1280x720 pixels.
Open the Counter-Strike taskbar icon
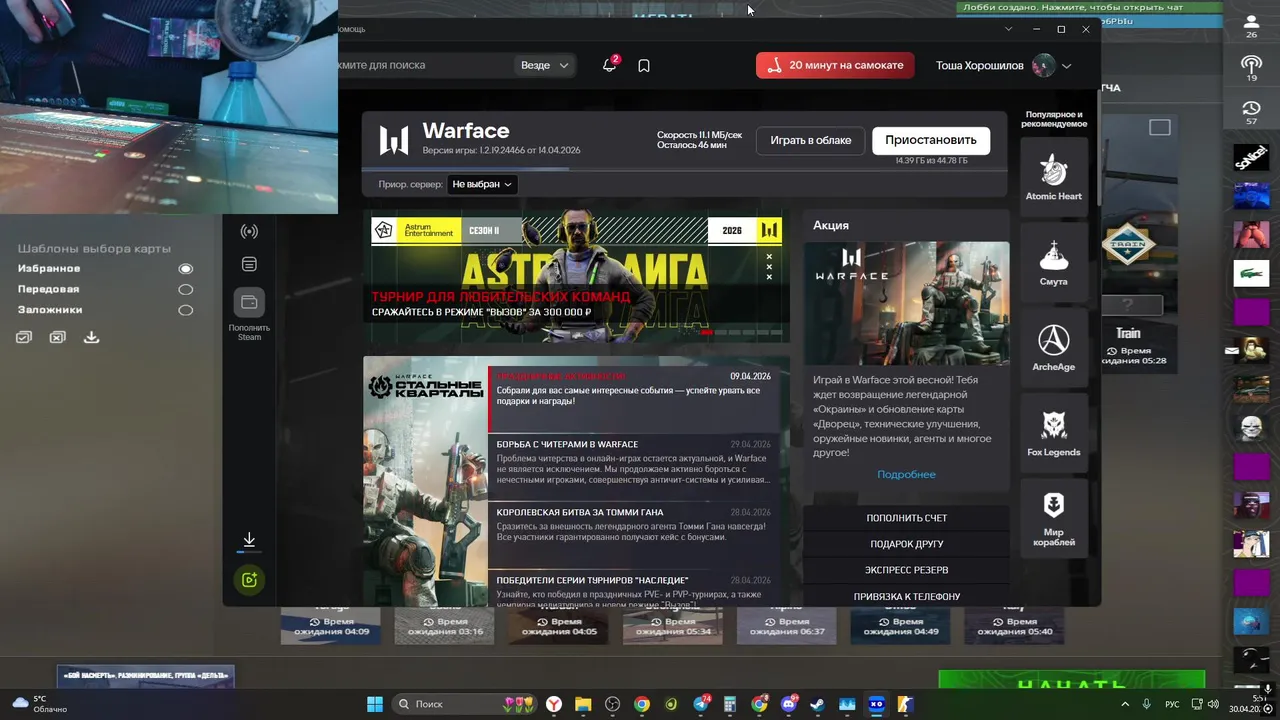906,704
